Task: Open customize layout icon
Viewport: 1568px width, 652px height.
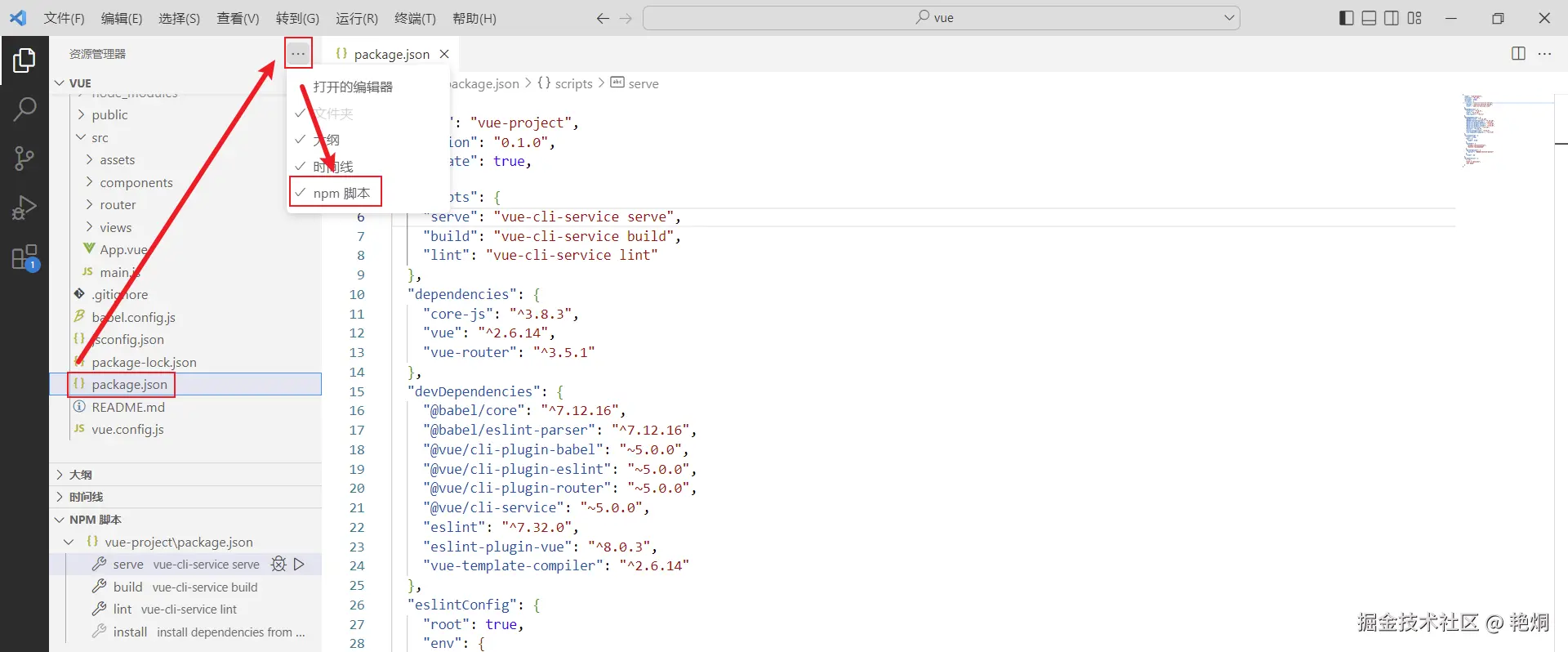Action: [x=1414, y=18]
